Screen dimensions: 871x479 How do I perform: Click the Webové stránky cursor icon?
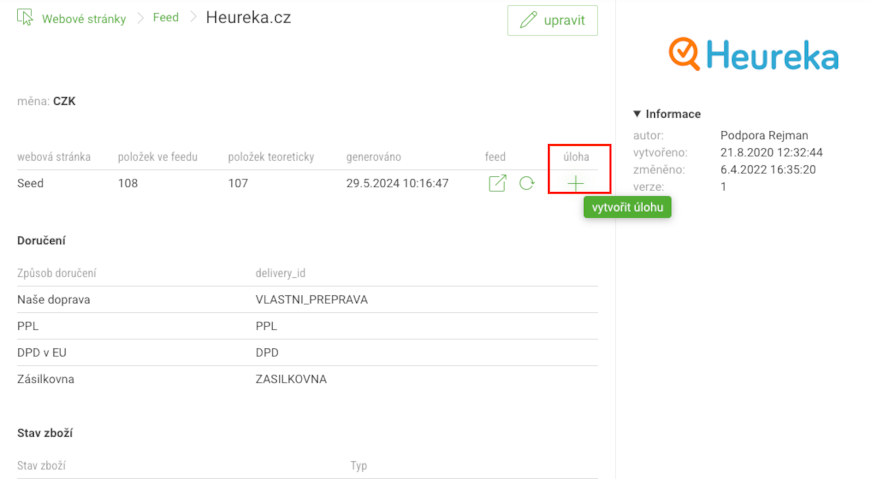25,17
